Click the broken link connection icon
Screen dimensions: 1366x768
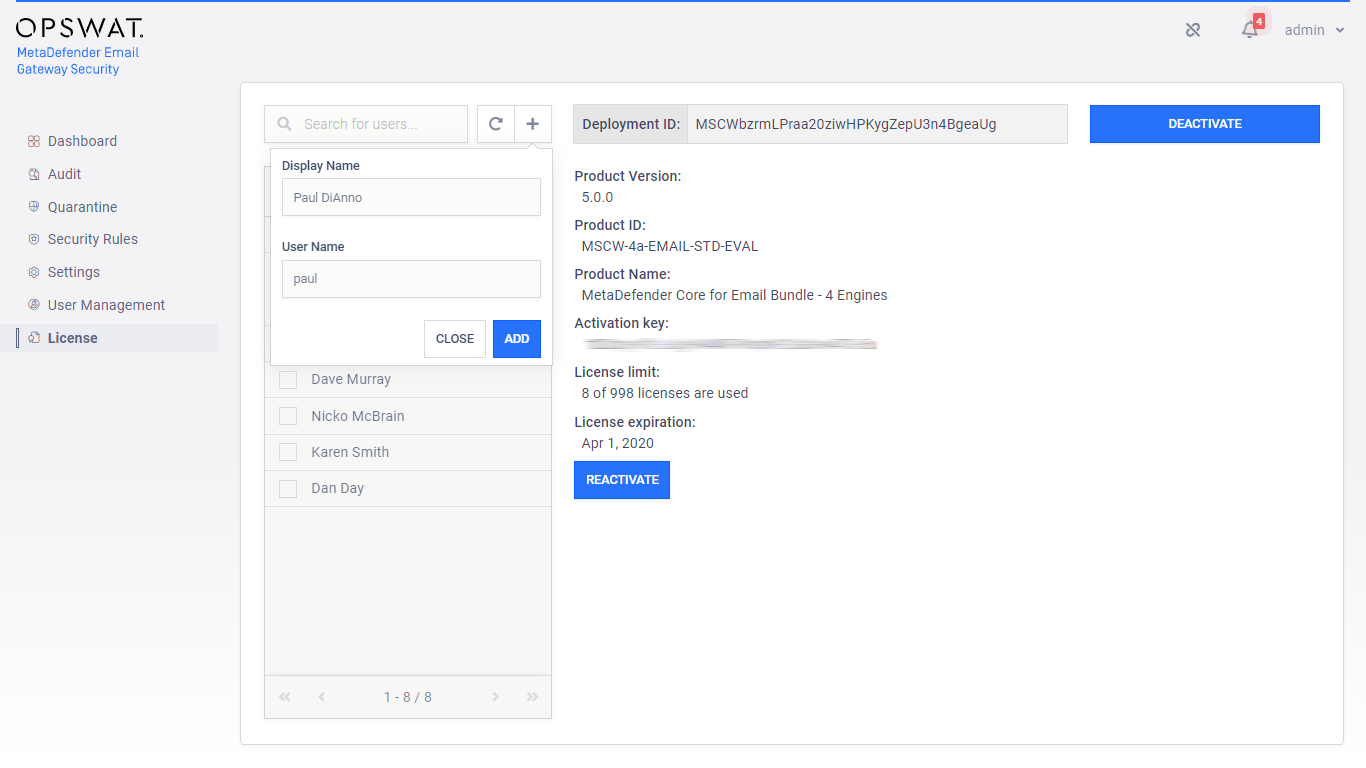1193,30
